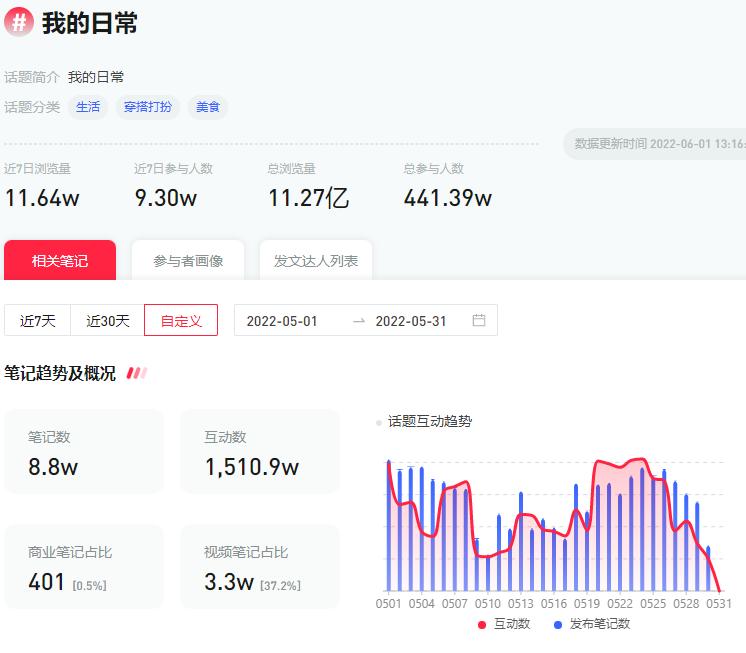Select the 近30天 time range

pyautogui.click(x=108, y=321)
